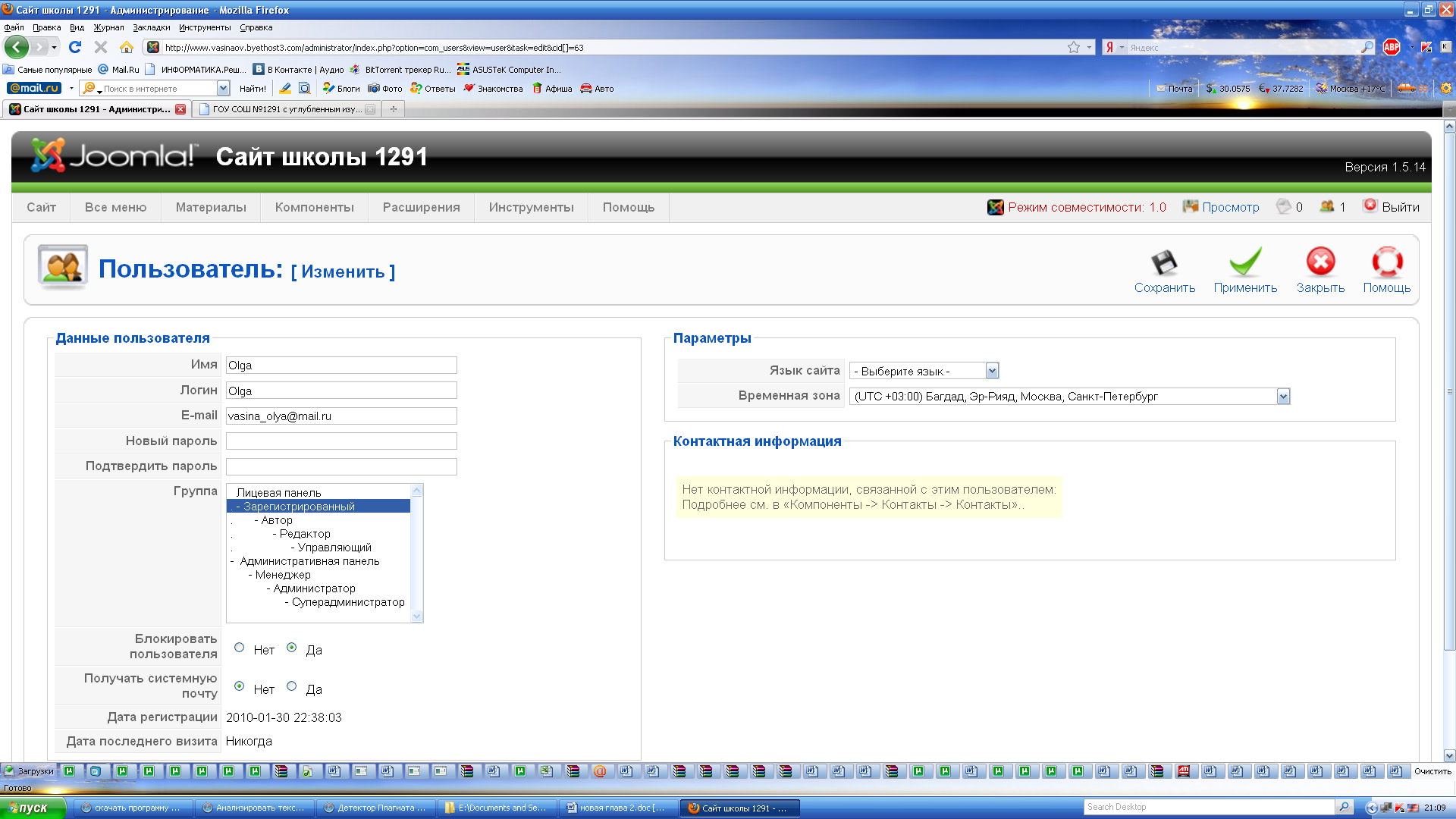
Task: Open the mail.ru search box dropdown arrow
Action: pyautogui.click(x=223, y=89)
